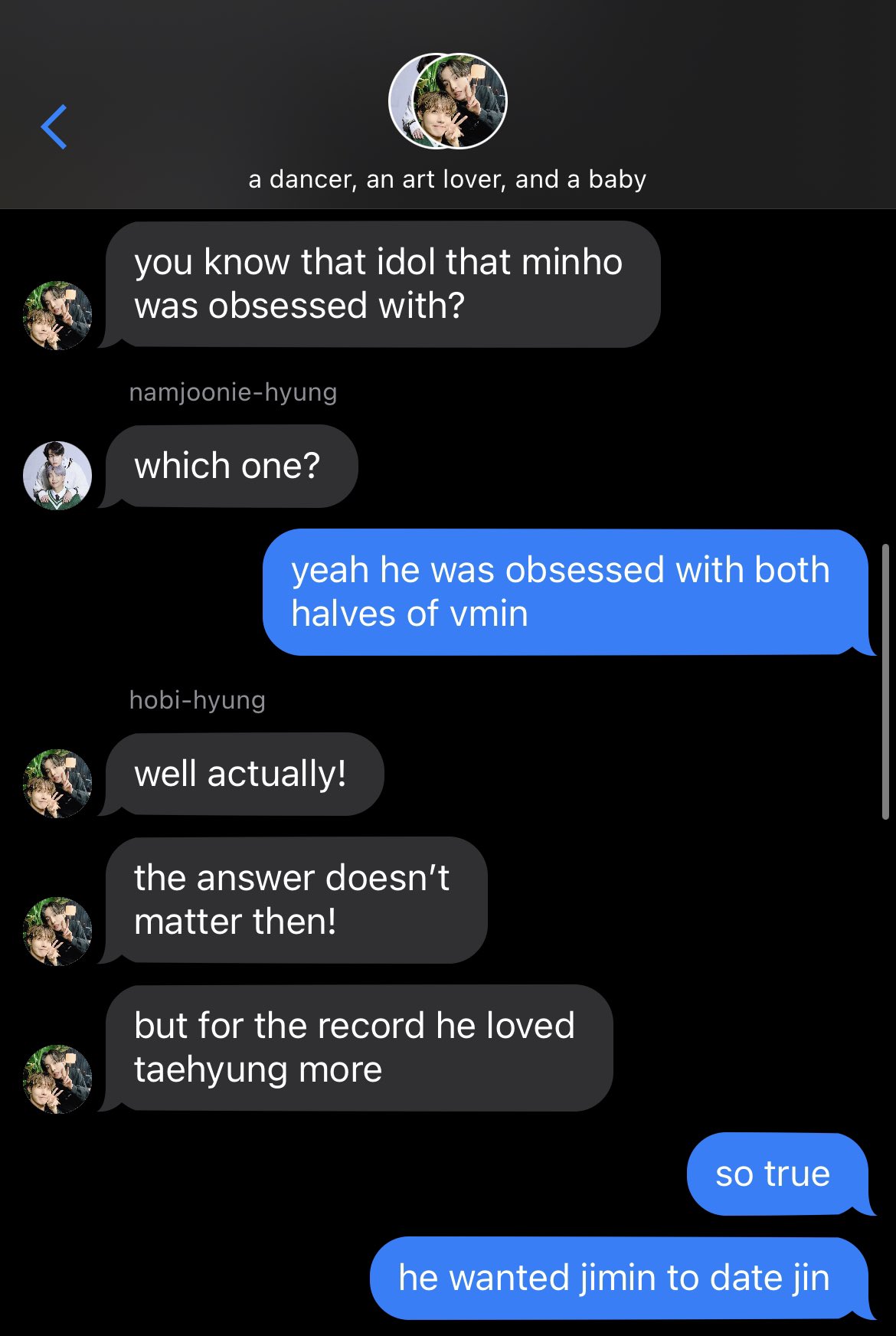Select 'you know that idol that minho' bubble
The height and width of the screenshot is (1336, 896).
click(383, 284)
